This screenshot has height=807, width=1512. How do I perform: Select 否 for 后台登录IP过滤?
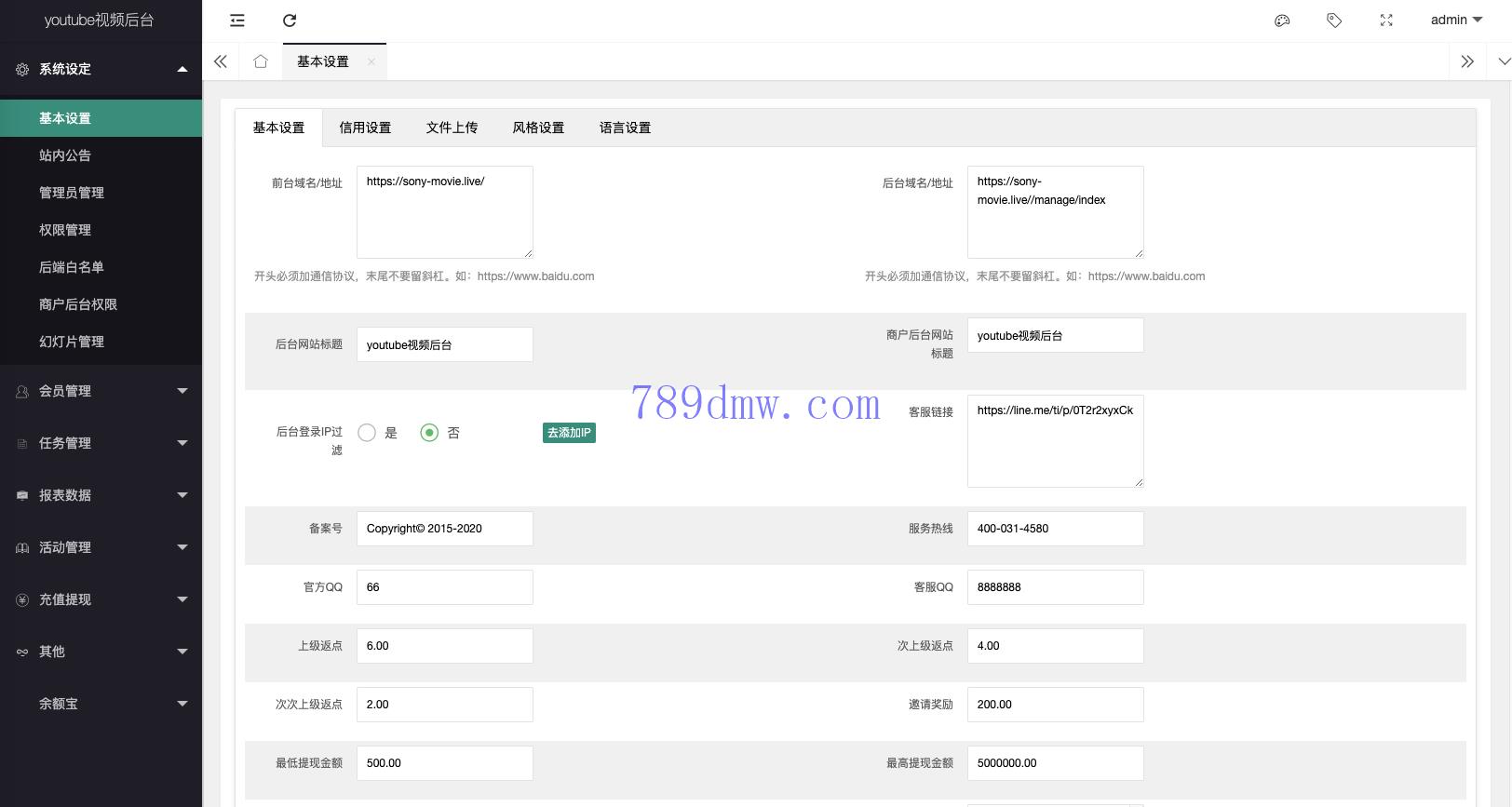(429, 433)
